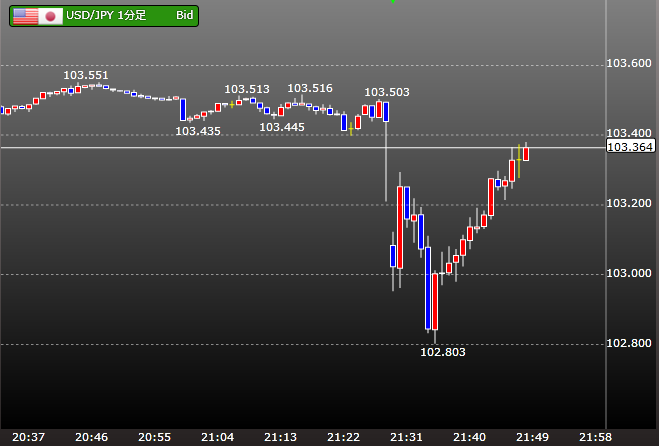Click the US flag icon
The image size is (659, 446).
pos(26,16)
